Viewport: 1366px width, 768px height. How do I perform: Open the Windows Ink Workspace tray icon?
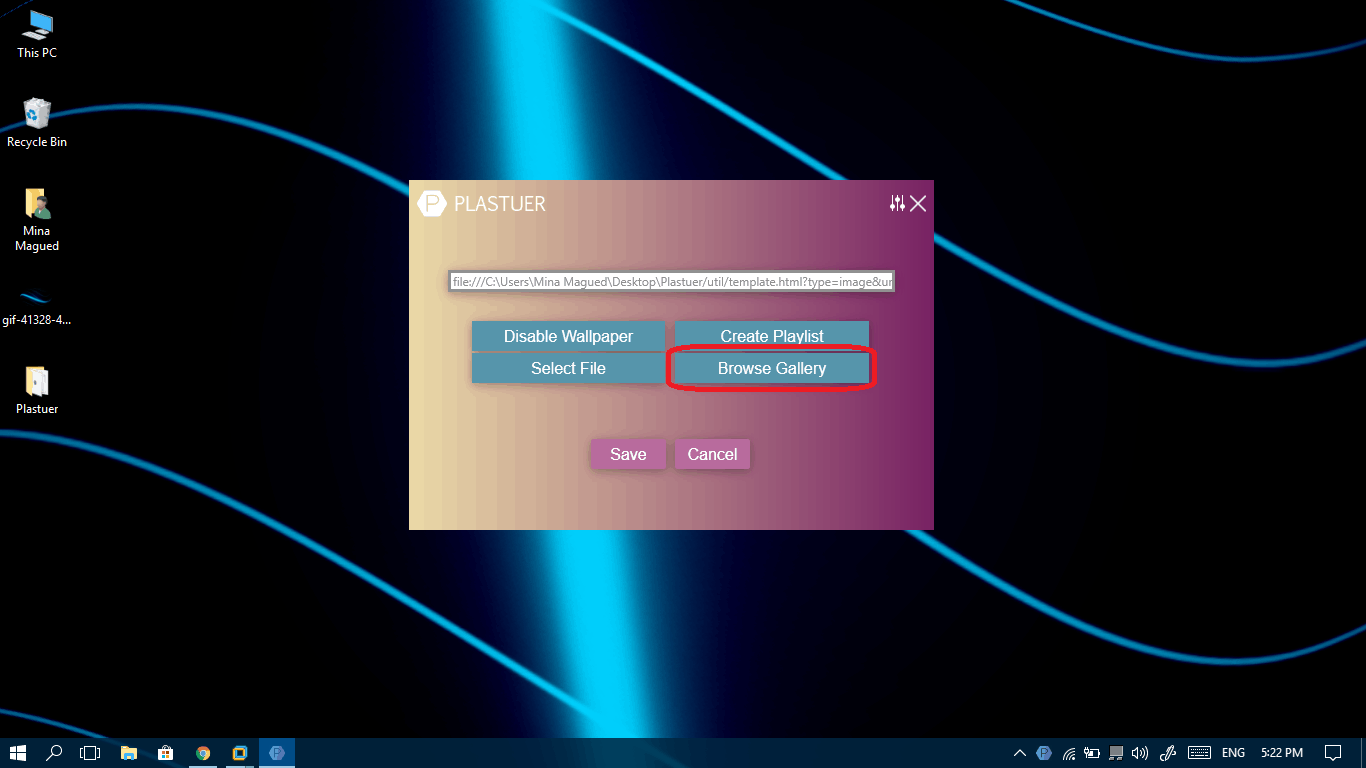pyautogui.click(x=1167, y=753)
